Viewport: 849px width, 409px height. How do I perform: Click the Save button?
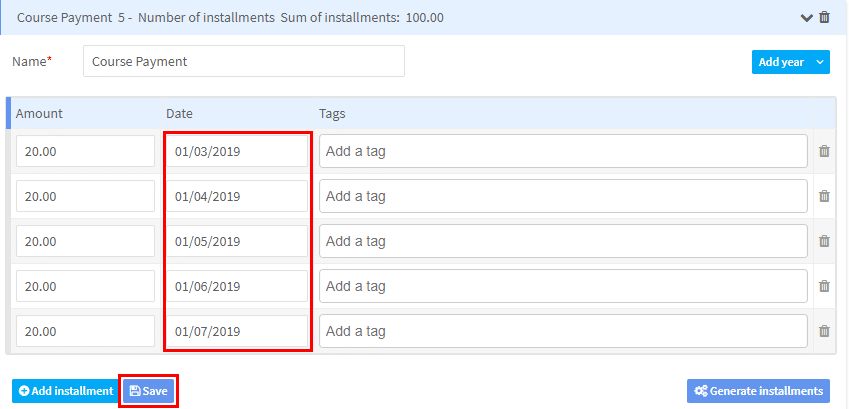149,391
